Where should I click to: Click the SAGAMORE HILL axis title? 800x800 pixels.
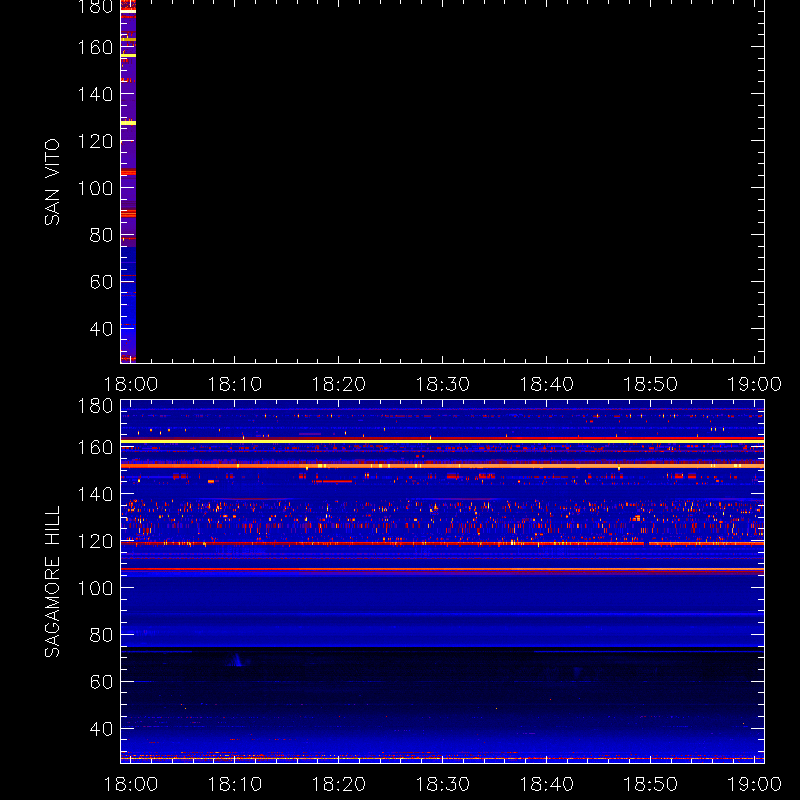53,582
